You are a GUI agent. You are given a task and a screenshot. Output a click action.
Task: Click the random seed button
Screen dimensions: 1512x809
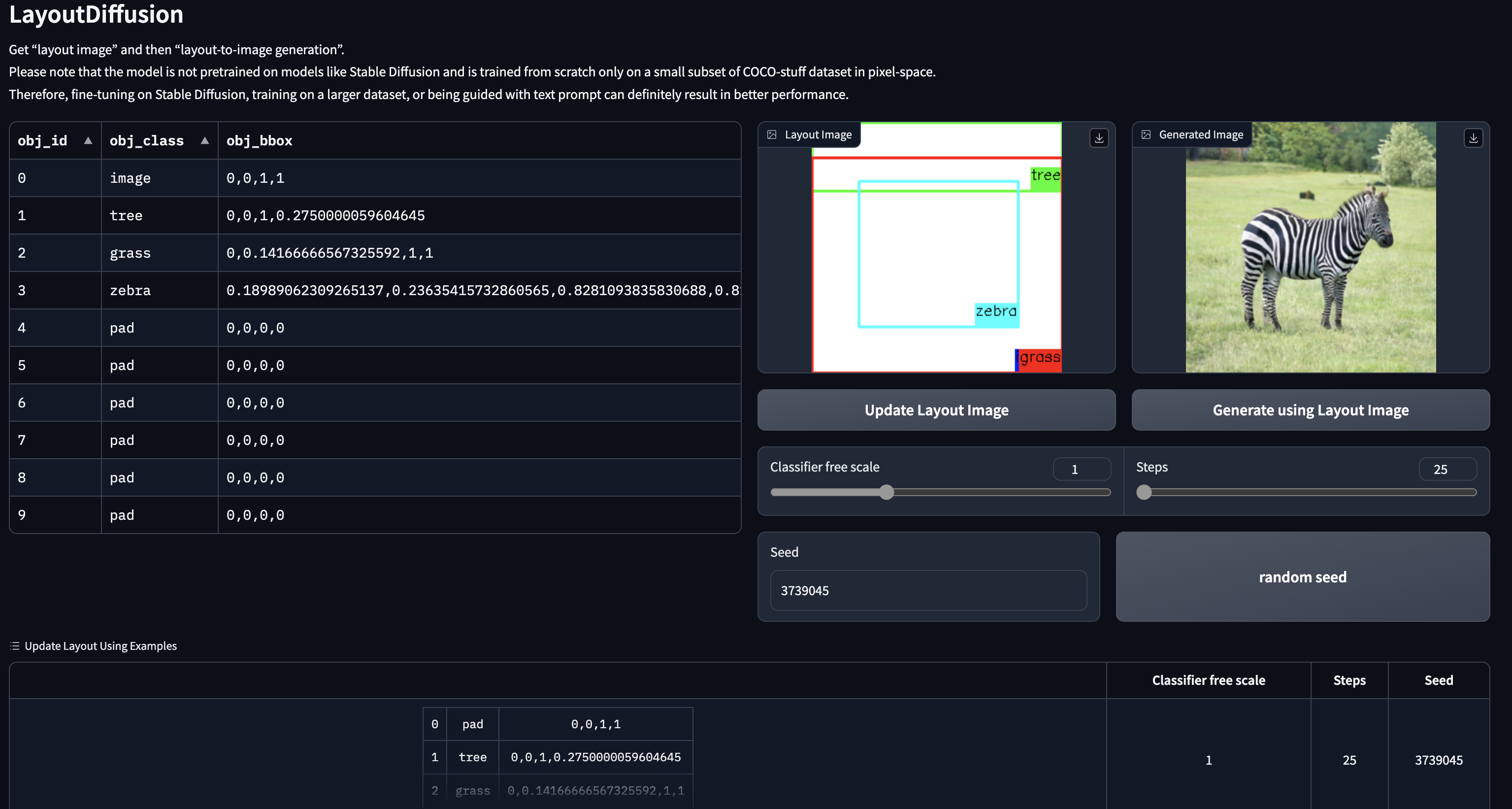tap(1302, 576)
